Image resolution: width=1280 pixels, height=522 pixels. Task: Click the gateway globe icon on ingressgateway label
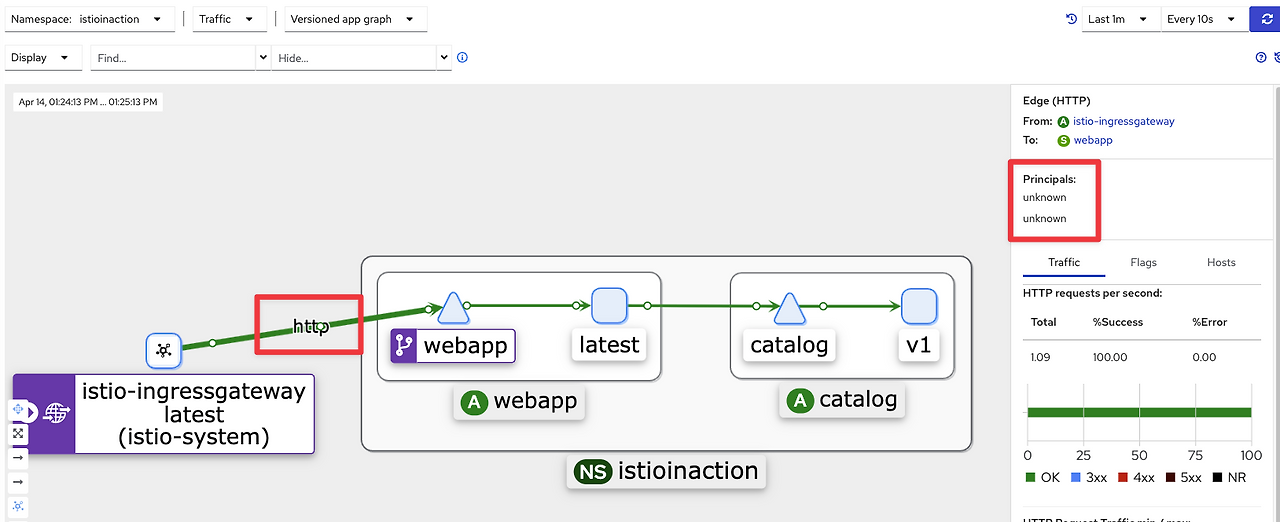click(57, 413)
